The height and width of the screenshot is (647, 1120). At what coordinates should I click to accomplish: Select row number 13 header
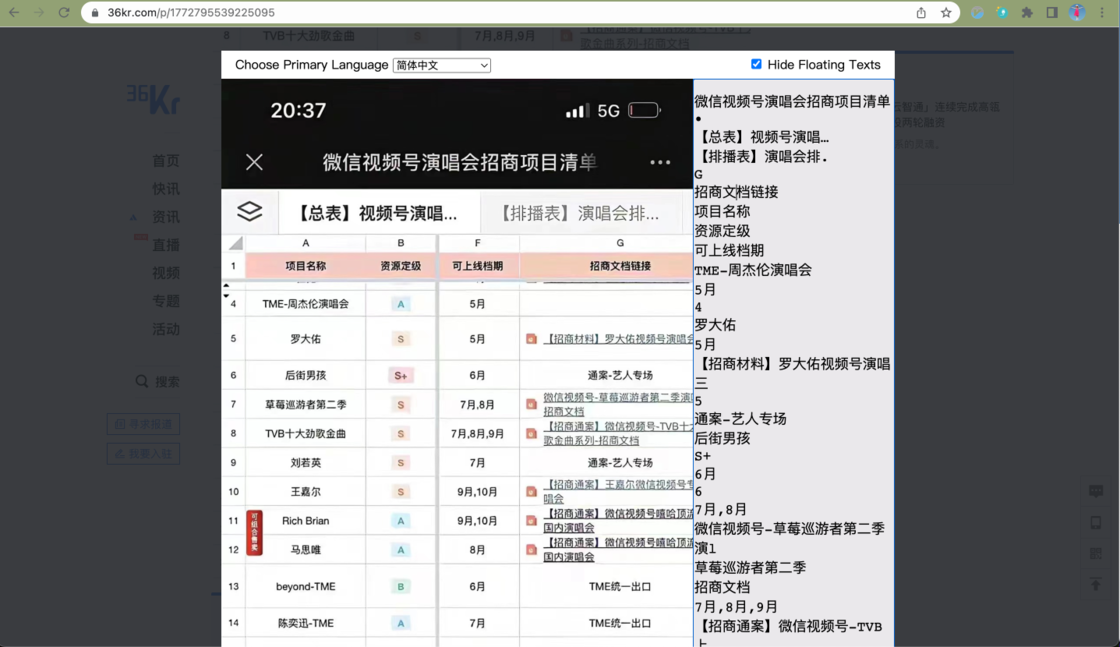tap(234, 586)
